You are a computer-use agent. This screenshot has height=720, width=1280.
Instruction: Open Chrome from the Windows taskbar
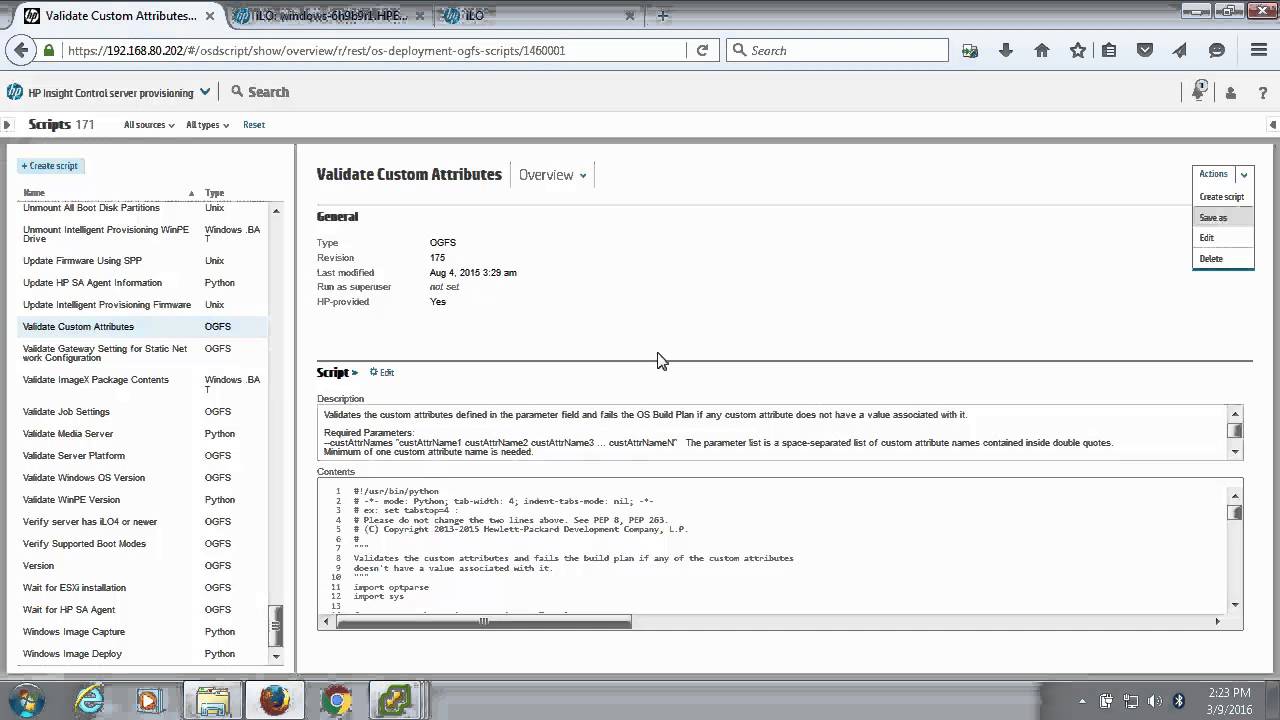click(335, 700)
